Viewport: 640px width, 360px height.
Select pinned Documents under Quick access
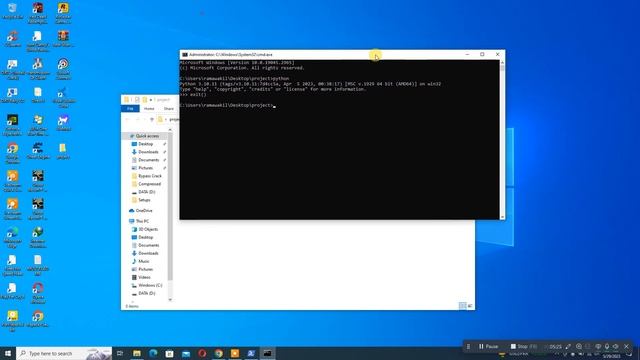(x=149, y=160)
